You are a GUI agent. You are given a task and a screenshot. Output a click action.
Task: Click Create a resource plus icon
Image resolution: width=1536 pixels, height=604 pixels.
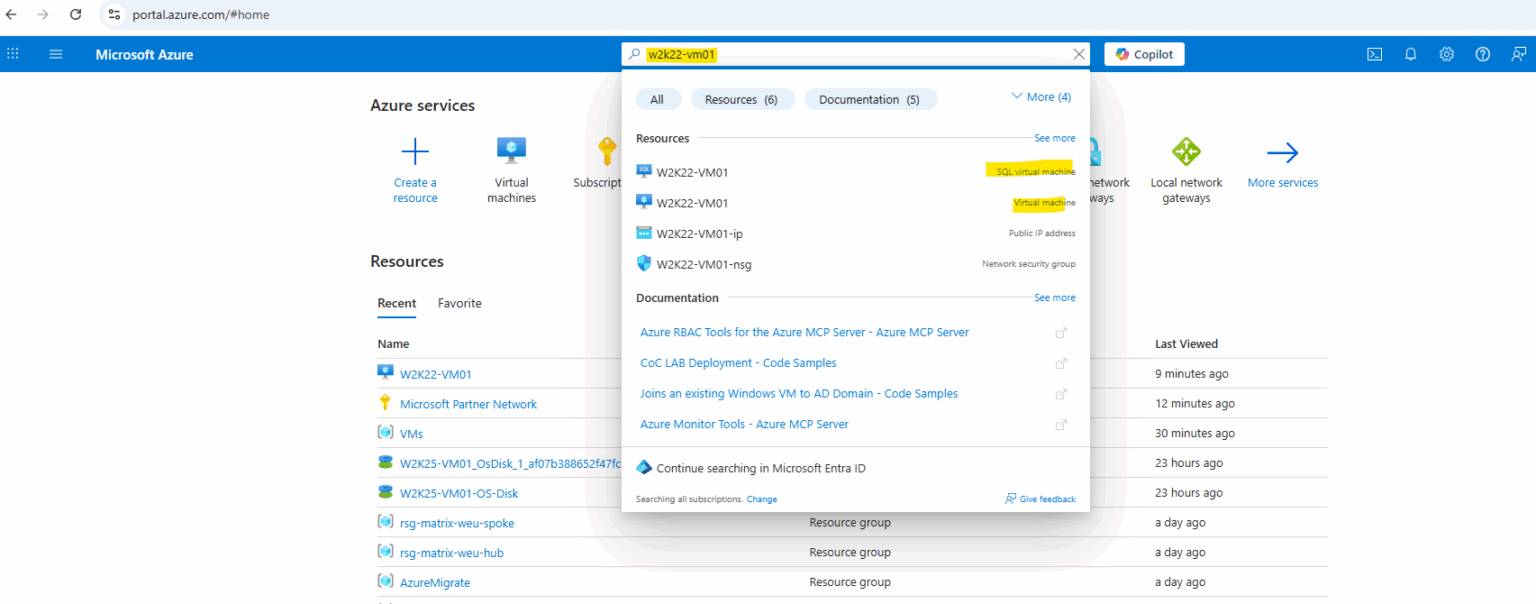click(414, 151)
